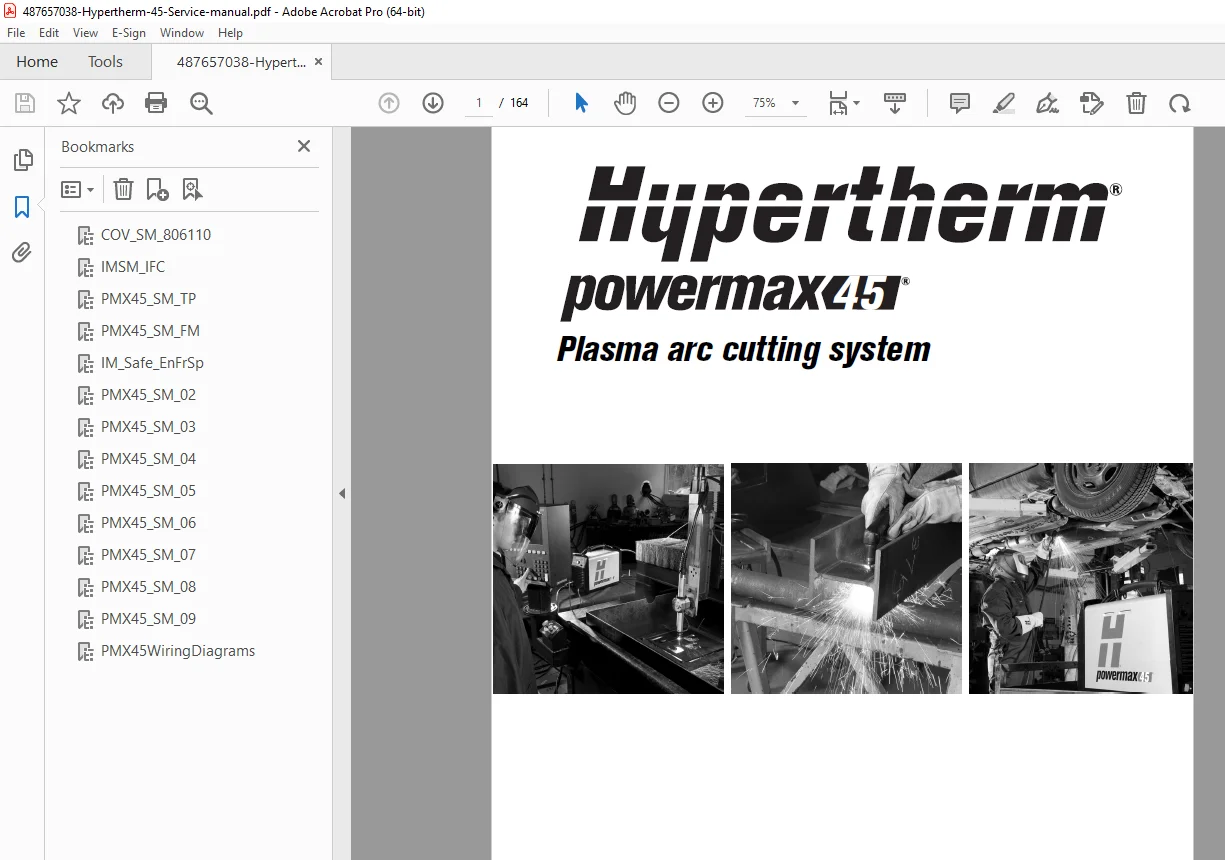The height and width of the screenshot is (860, 1225).
Task: Rotate page clockwise icon
Action: pyautogui.click(x=1180, y=103)
